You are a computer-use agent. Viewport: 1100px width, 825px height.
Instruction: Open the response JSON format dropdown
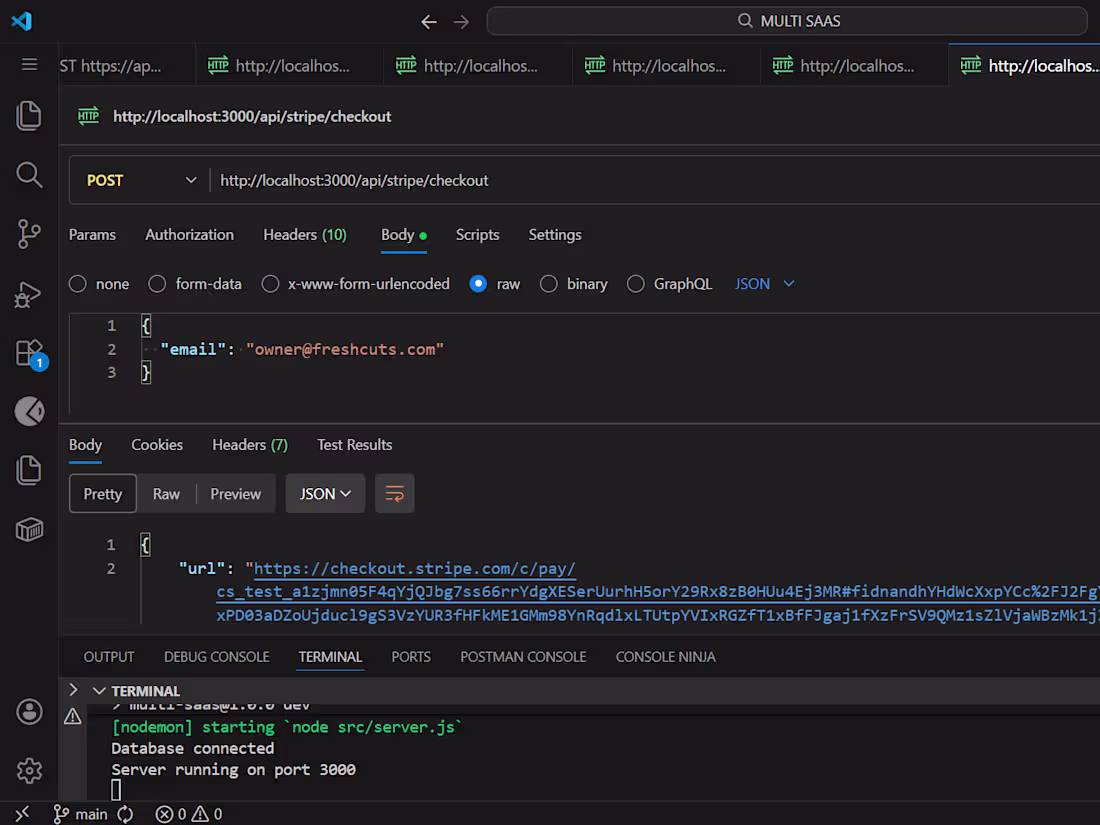325,494
